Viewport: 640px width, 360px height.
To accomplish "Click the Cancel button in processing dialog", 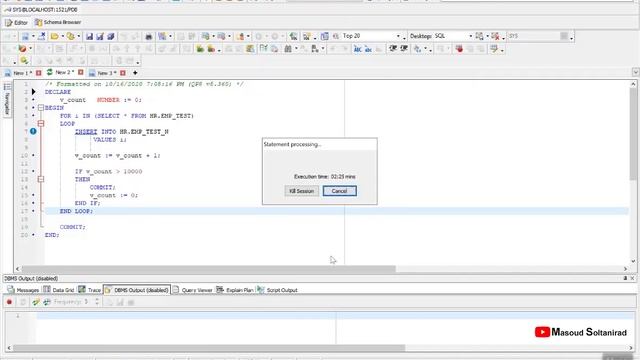I will tap(339, 191).
